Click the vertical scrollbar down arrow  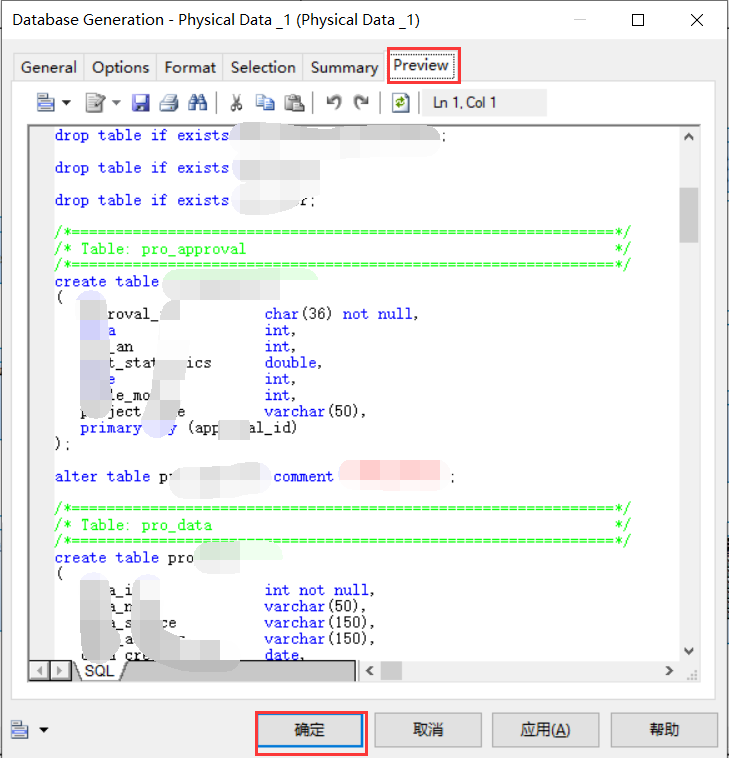coord(689,651)
